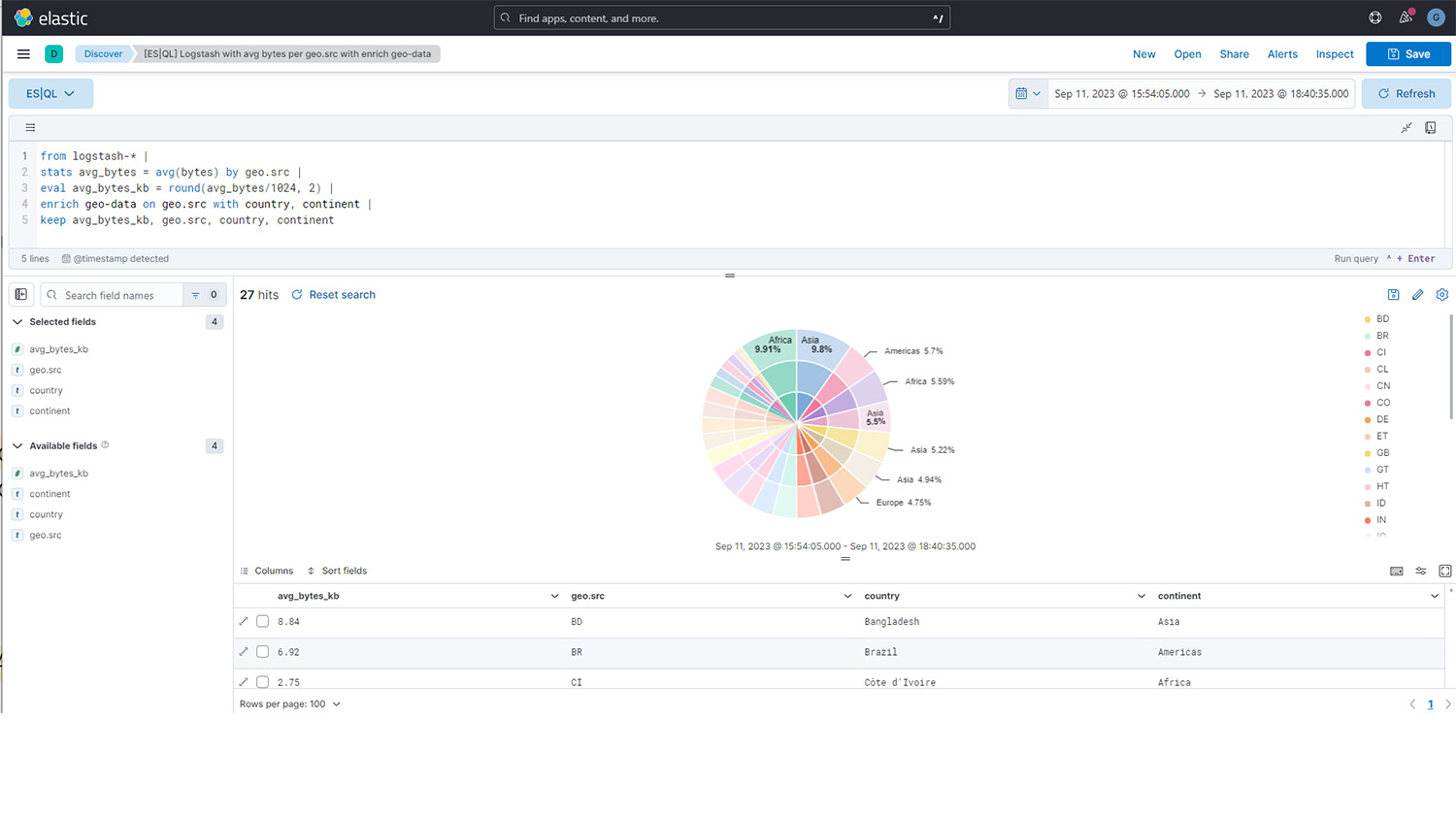
Task: Select the checkbox for the 6.92 row
Action: click(262, 652)
